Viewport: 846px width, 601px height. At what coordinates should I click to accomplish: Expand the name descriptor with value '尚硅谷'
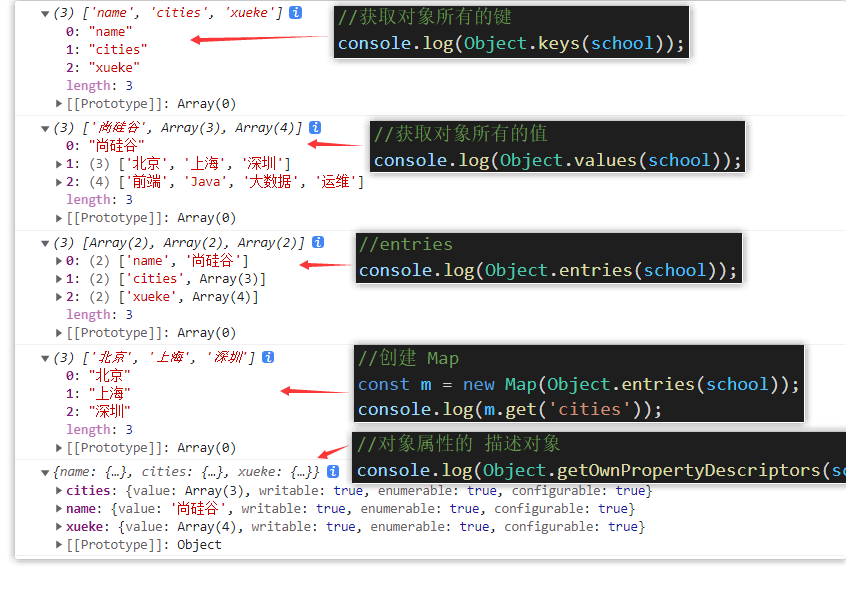click(59, 508)
